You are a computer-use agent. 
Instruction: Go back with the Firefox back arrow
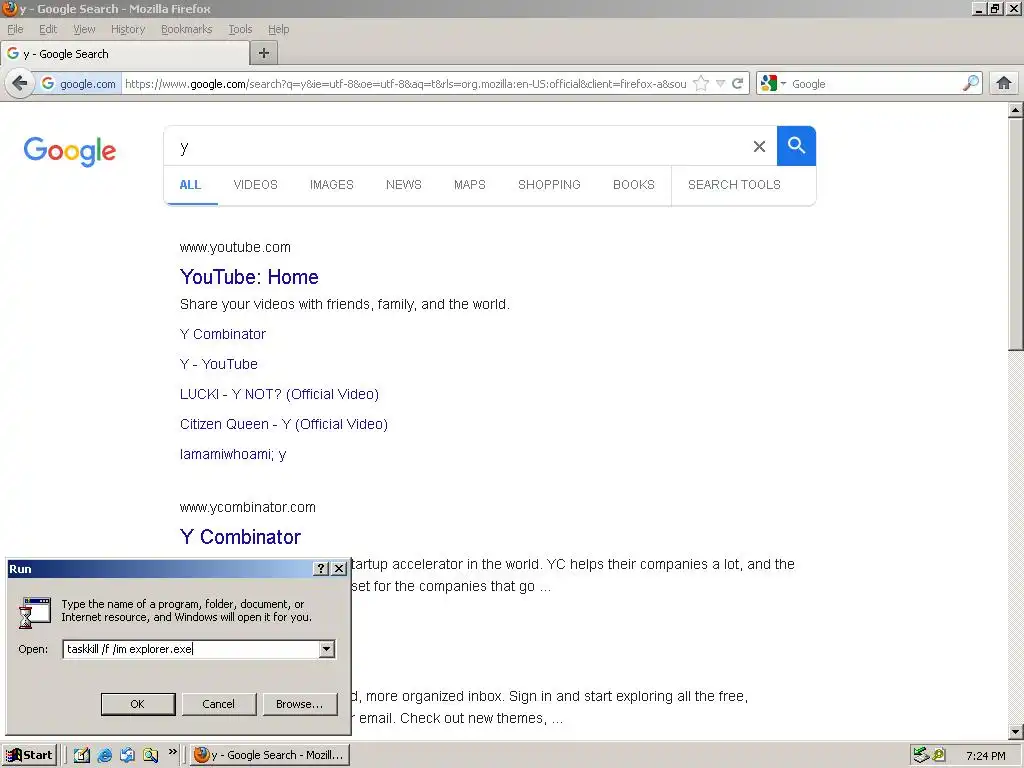20,84
